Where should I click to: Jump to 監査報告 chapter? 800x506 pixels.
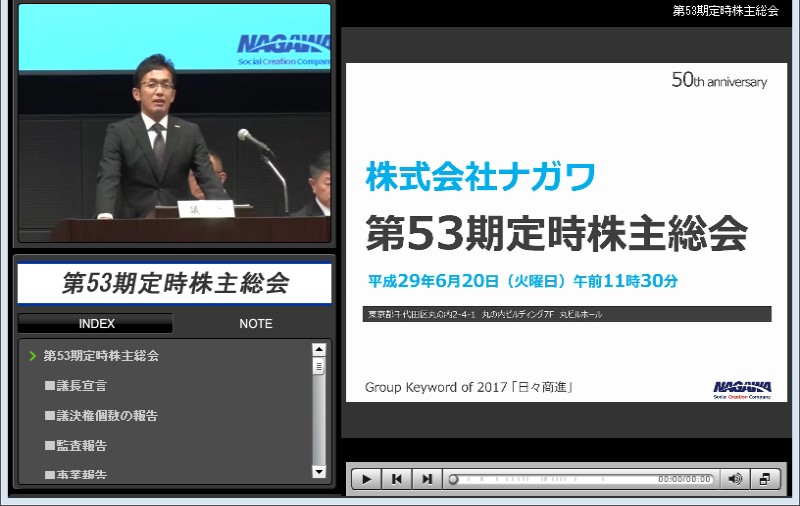(76, 446)
